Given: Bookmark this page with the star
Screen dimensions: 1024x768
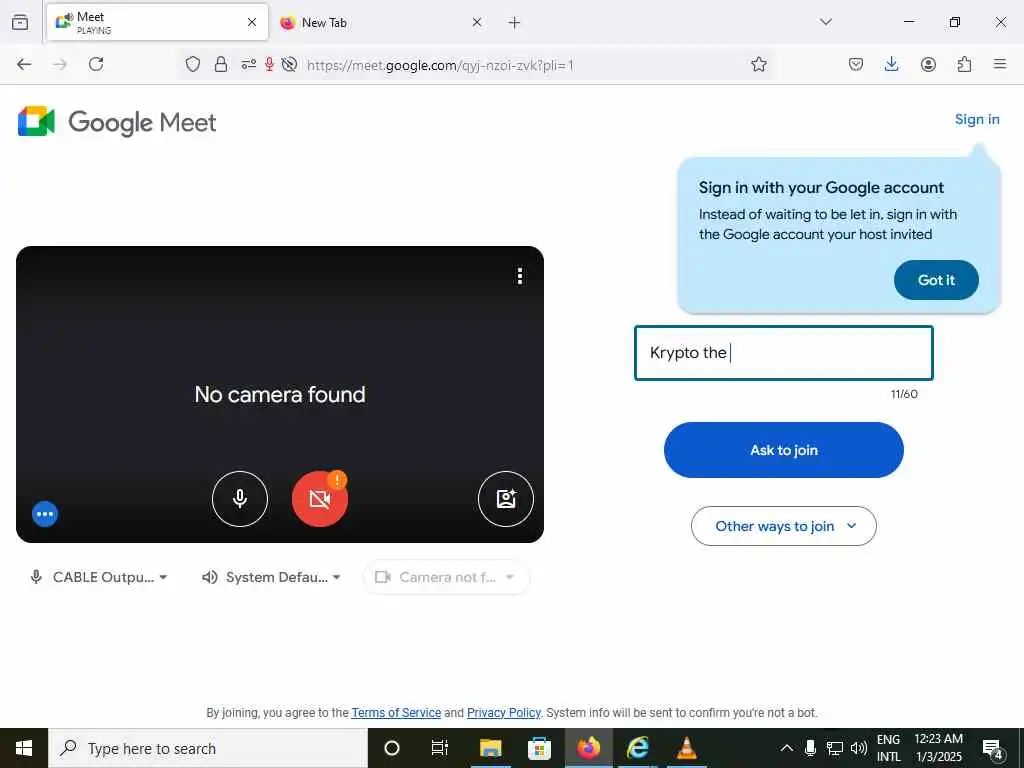Looking at the screenshot, I should point(758,64).
